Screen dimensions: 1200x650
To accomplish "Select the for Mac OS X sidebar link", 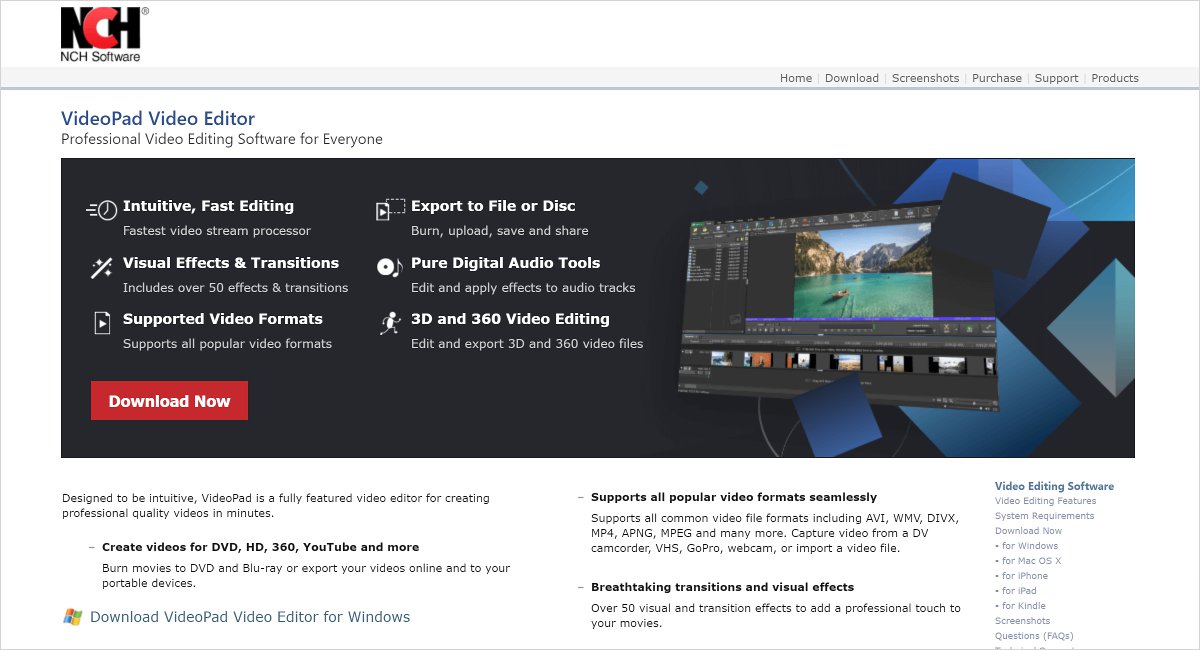I will [x=1031, y=561].
